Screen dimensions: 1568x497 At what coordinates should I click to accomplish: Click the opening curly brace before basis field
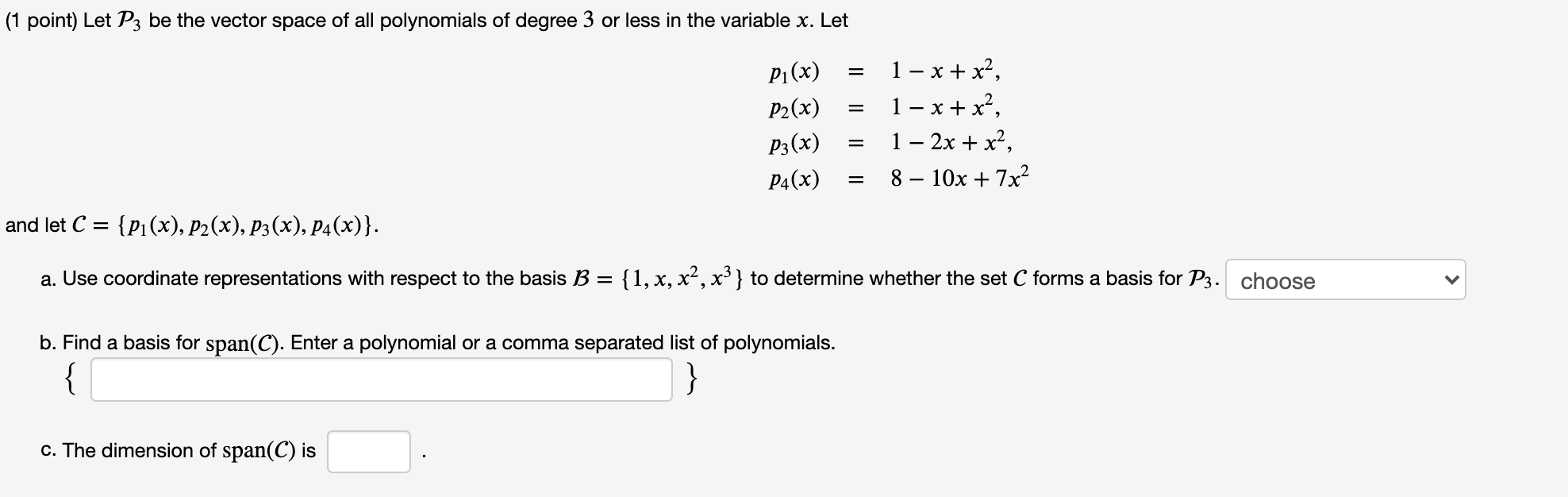[x=71, y=379]
